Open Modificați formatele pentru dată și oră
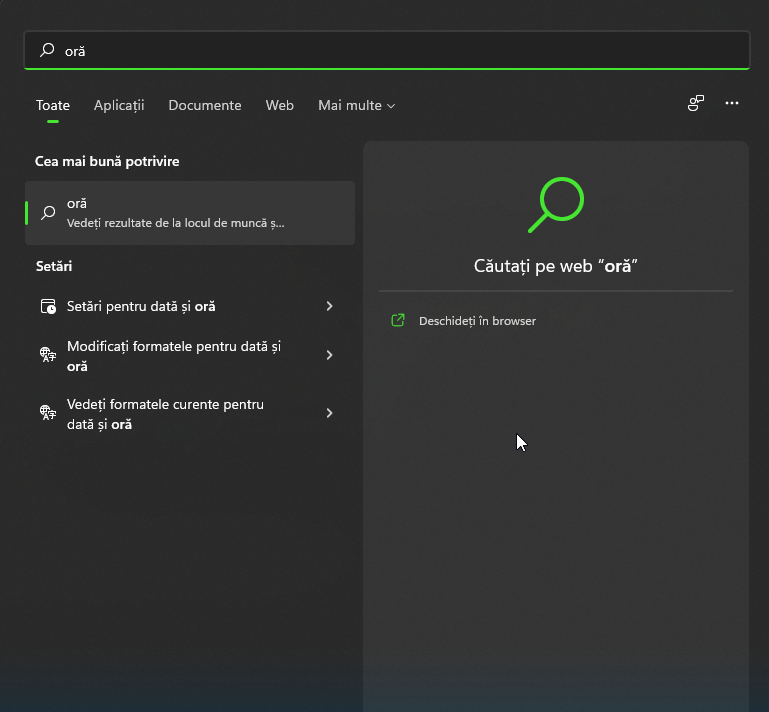769x712 pixels. point(190,356)
